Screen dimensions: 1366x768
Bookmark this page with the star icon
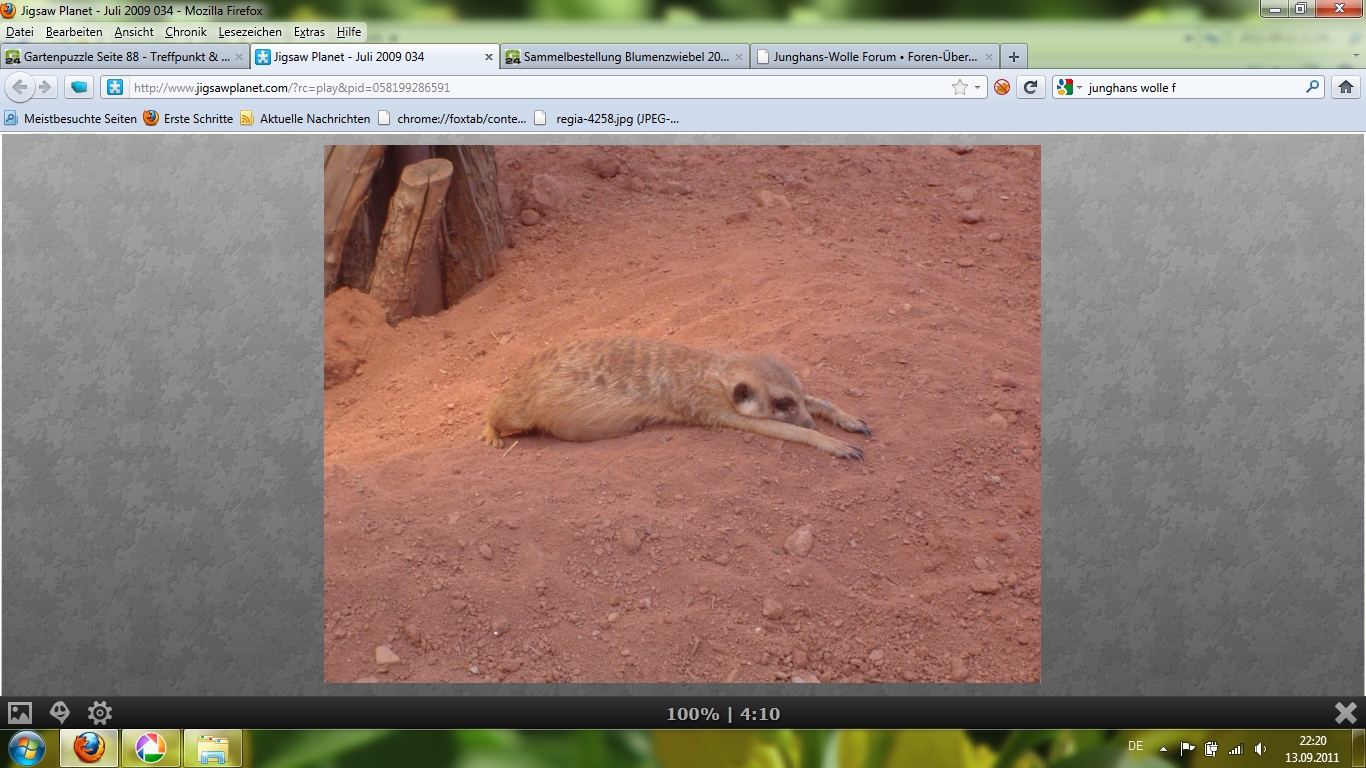coord(959,88)
